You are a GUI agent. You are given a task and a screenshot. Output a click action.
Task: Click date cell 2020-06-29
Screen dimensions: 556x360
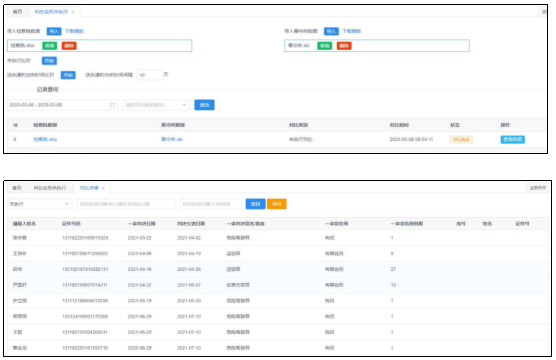(x=140, y=348)
